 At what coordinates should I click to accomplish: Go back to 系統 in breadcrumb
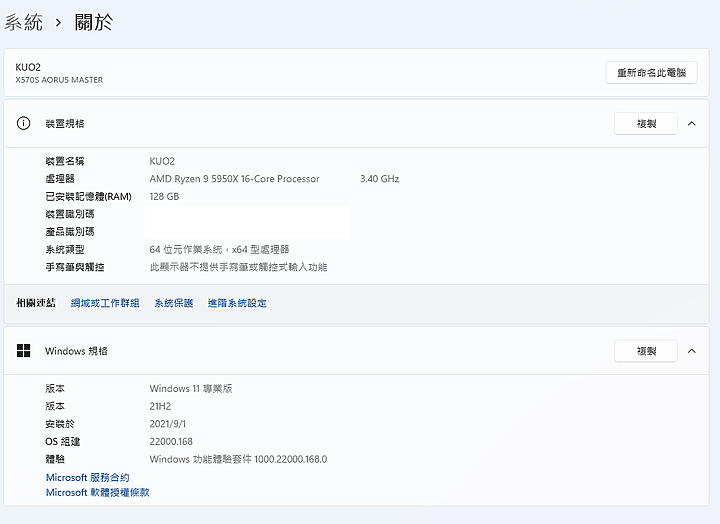[x=23, y=22]
